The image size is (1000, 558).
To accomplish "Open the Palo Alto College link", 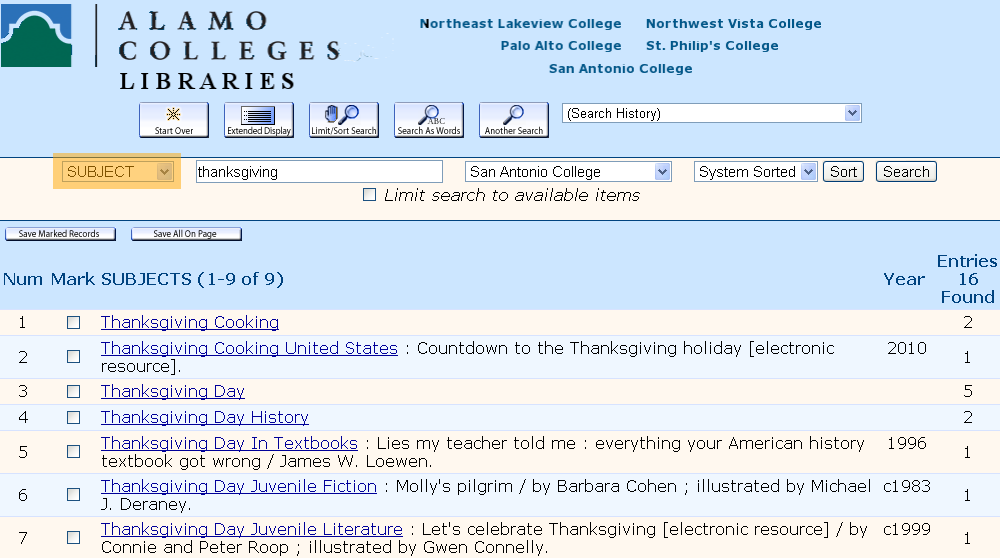I will [x=561, y=46].
